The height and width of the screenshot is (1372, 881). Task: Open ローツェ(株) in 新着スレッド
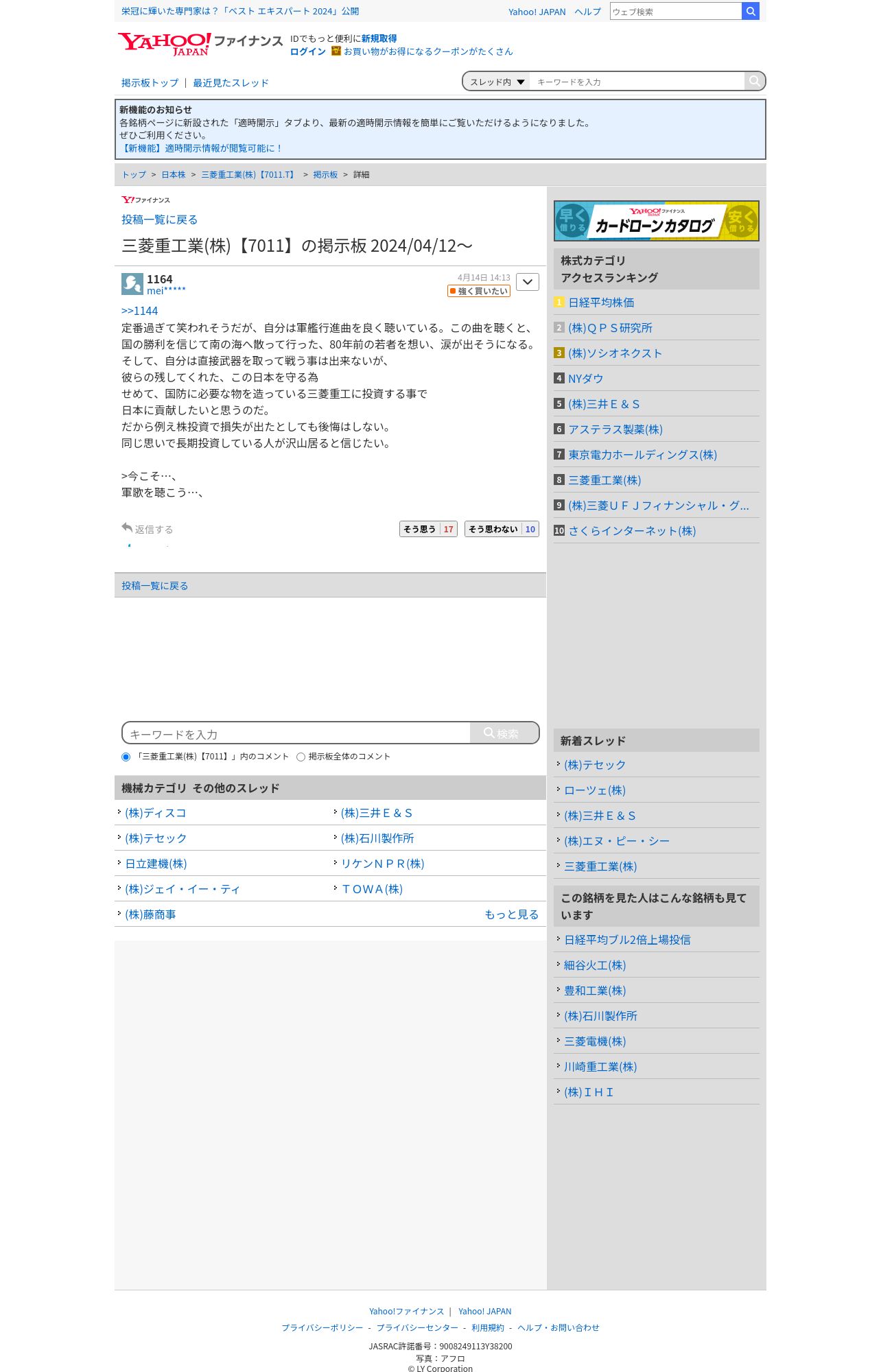595,790
